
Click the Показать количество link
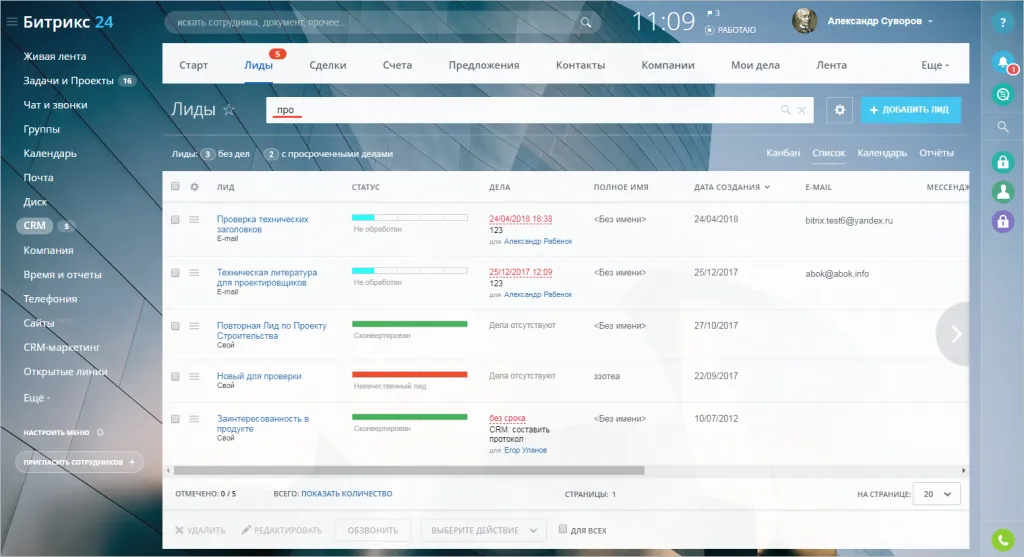[346, 493]
